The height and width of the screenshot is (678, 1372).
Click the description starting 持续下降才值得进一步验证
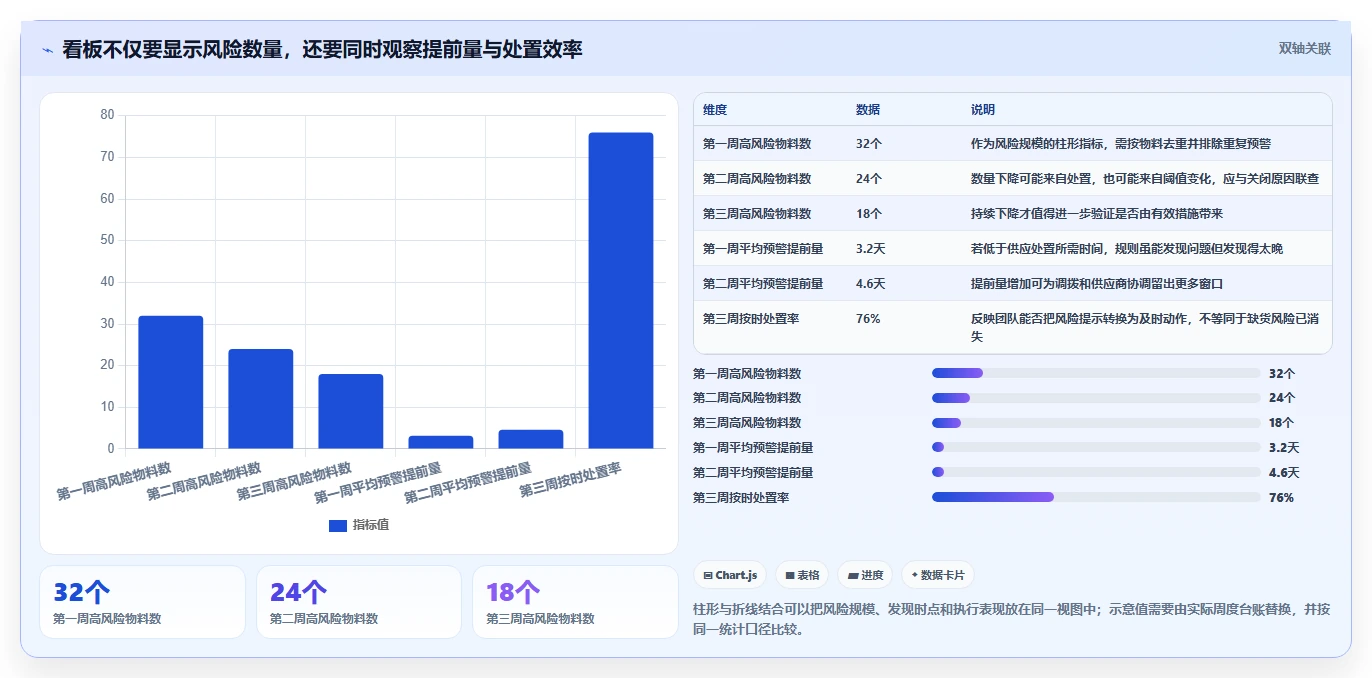1097,214
